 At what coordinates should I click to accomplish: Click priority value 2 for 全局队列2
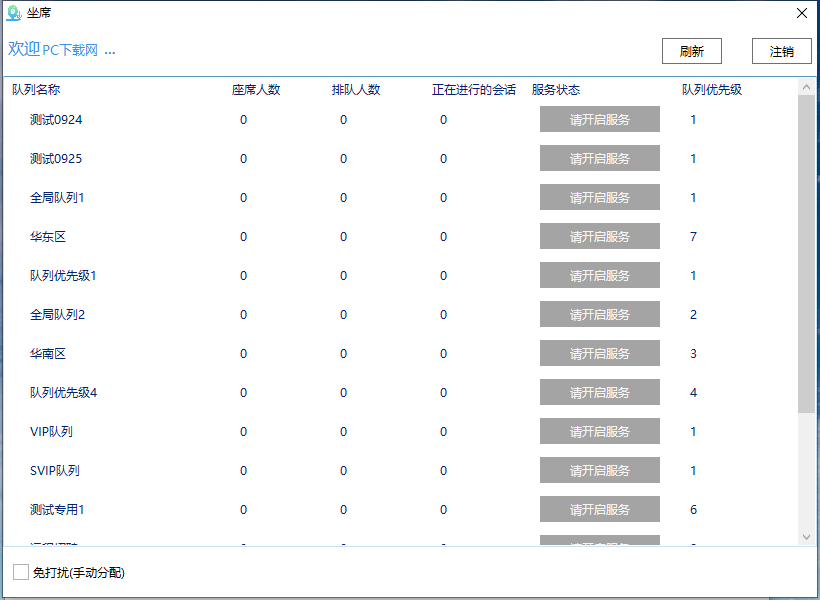pyautogui.click(x=693, y=314)
